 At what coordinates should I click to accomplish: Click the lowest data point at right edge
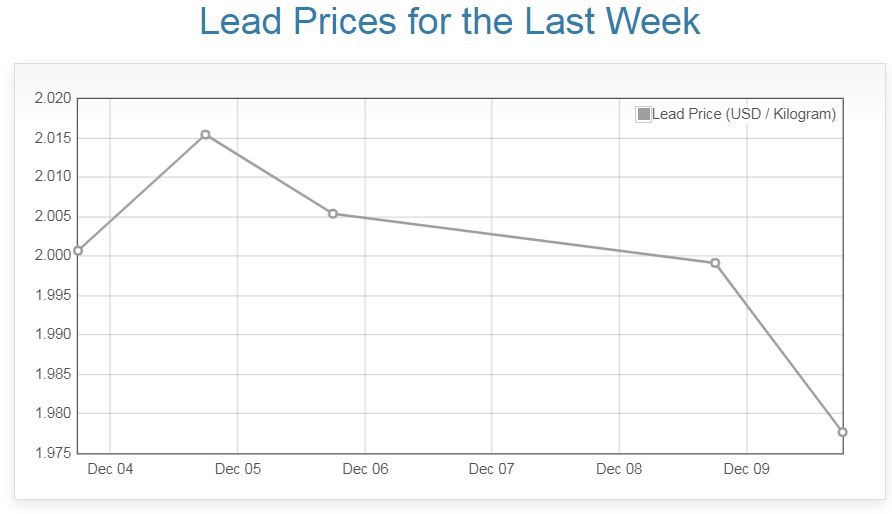click(842, 432)
